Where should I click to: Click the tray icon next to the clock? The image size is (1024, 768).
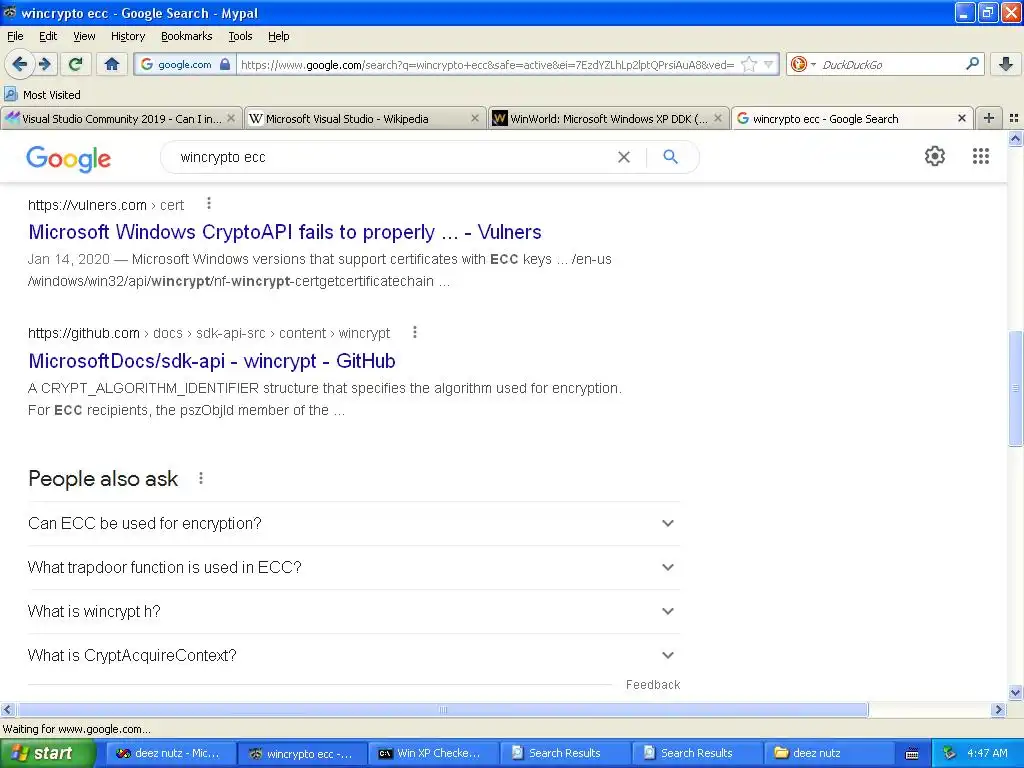(950, 753)
